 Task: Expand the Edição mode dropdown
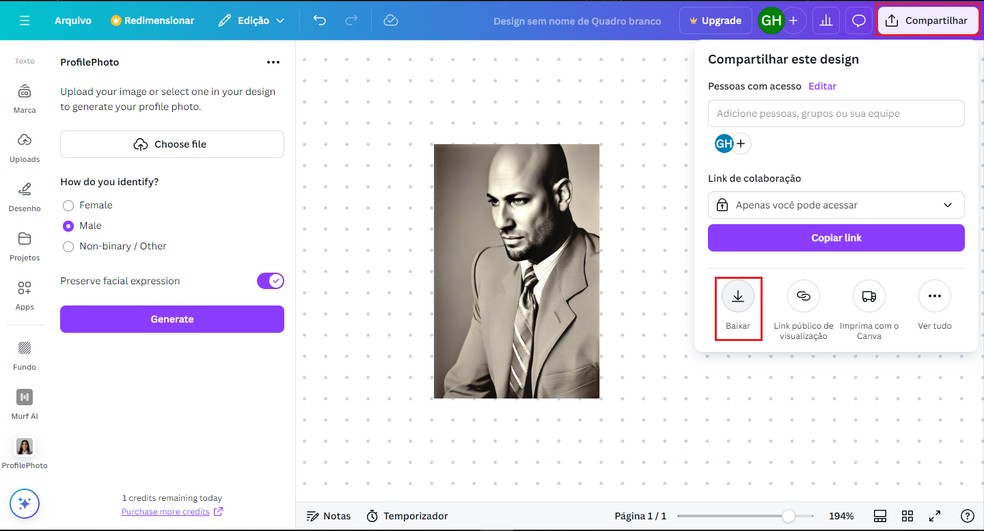click(x=251, y=21)
